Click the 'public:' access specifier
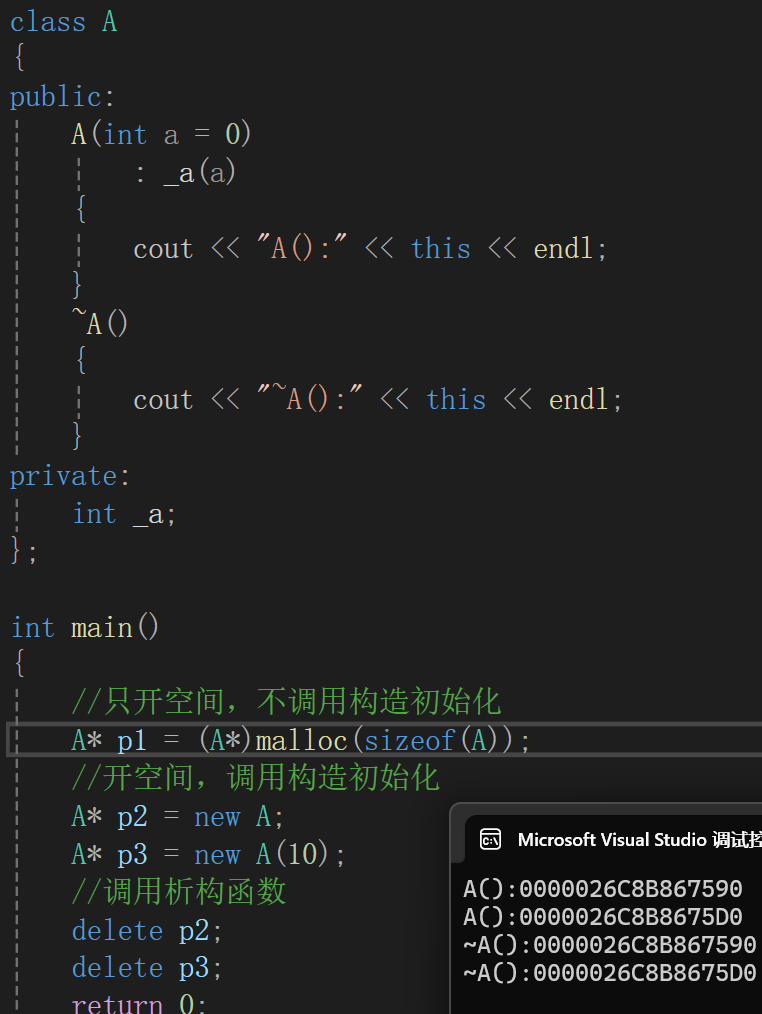 [x=62, y=97]
